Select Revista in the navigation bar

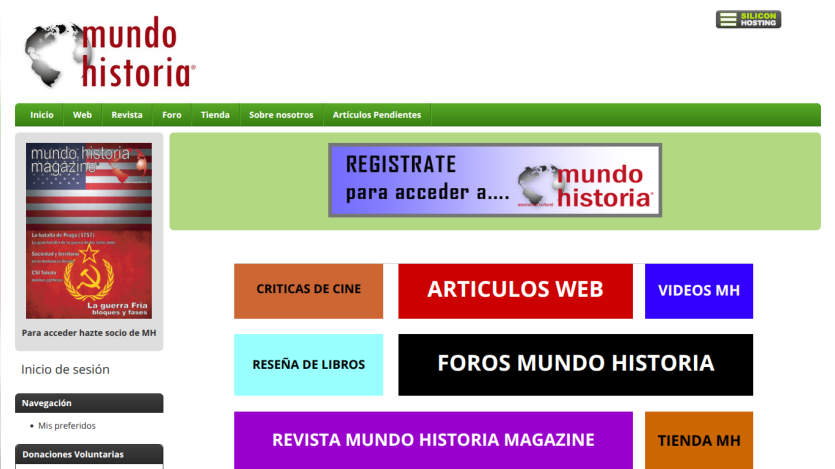click(127, 115)
